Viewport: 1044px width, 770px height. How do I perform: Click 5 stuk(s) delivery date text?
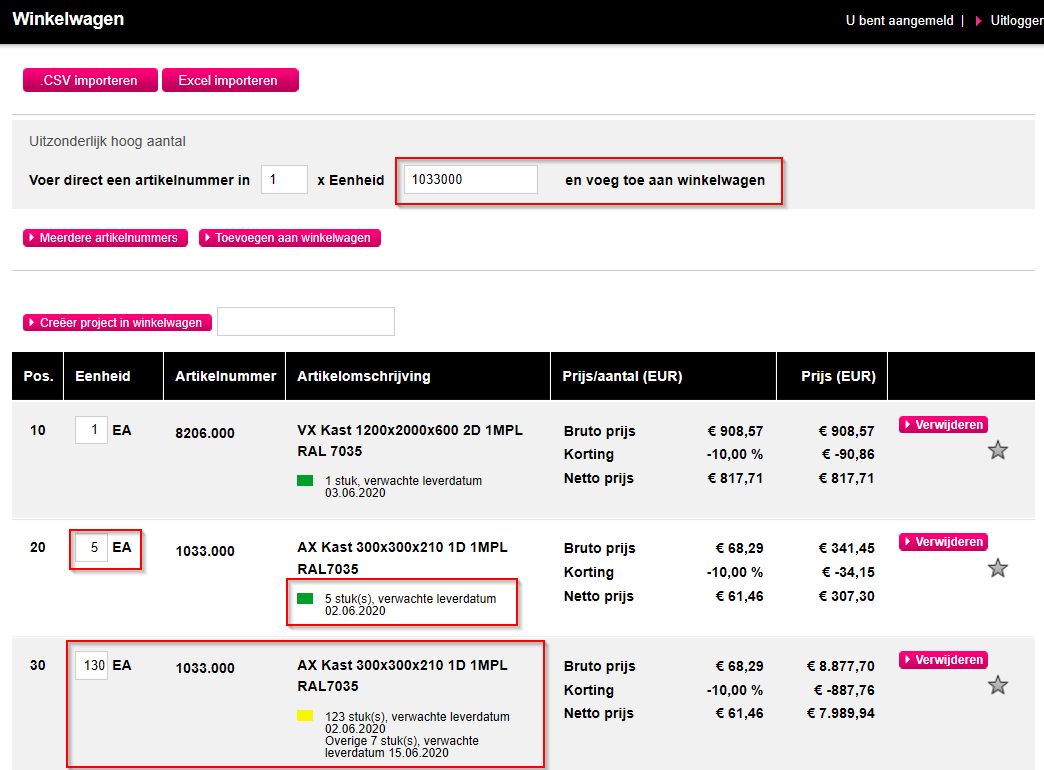[410, 605]
